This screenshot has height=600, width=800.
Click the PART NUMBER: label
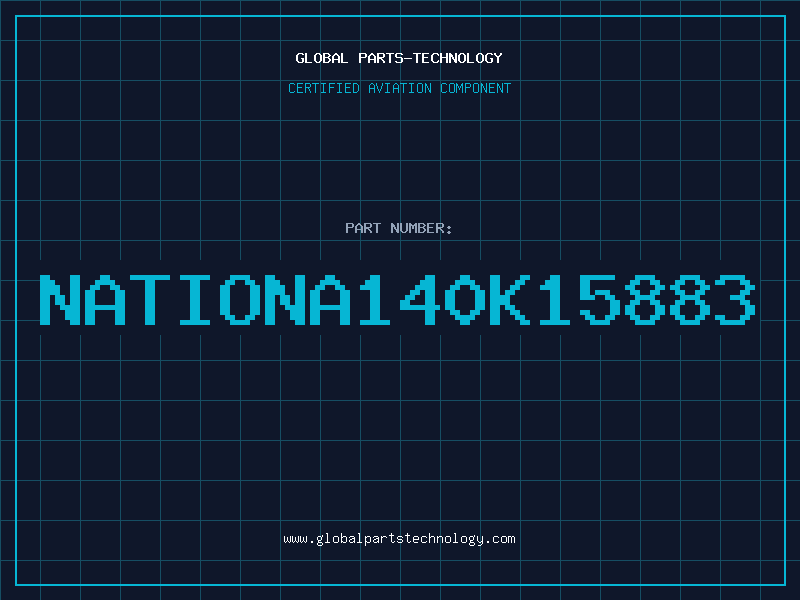click(399, 228)
